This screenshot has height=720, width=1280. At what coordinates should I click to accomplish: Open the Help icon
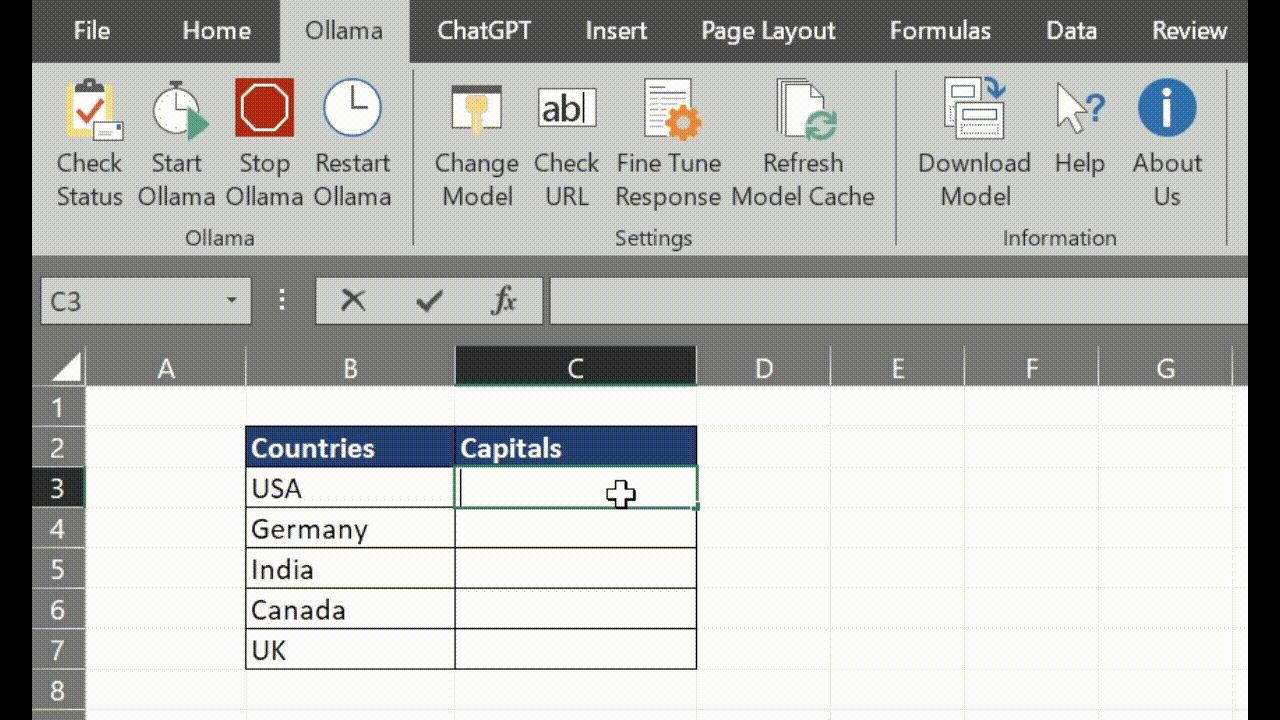[x=1079, y=110]
